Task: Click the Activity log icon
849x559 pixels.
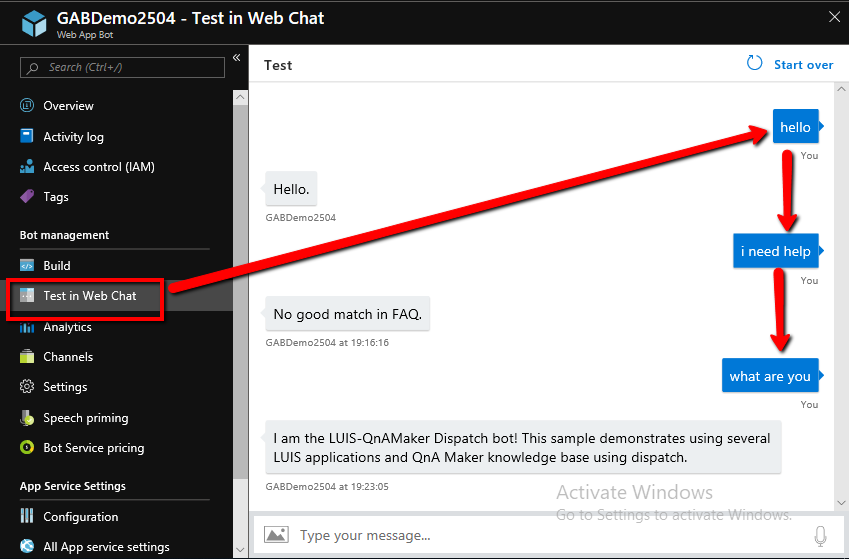Action: (x=27, y=136)
